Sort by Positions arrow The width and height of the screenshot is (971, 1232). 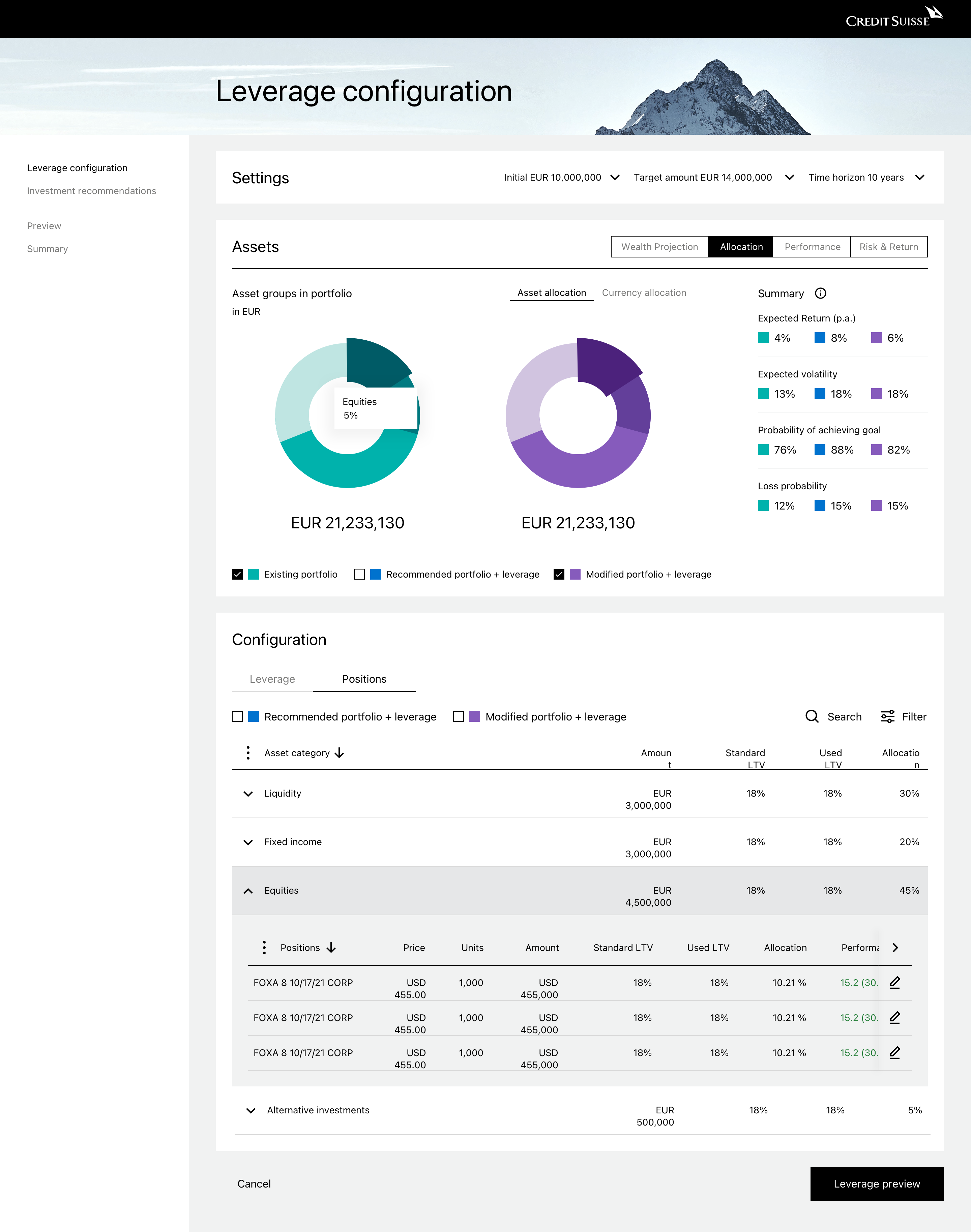(331, 947)
